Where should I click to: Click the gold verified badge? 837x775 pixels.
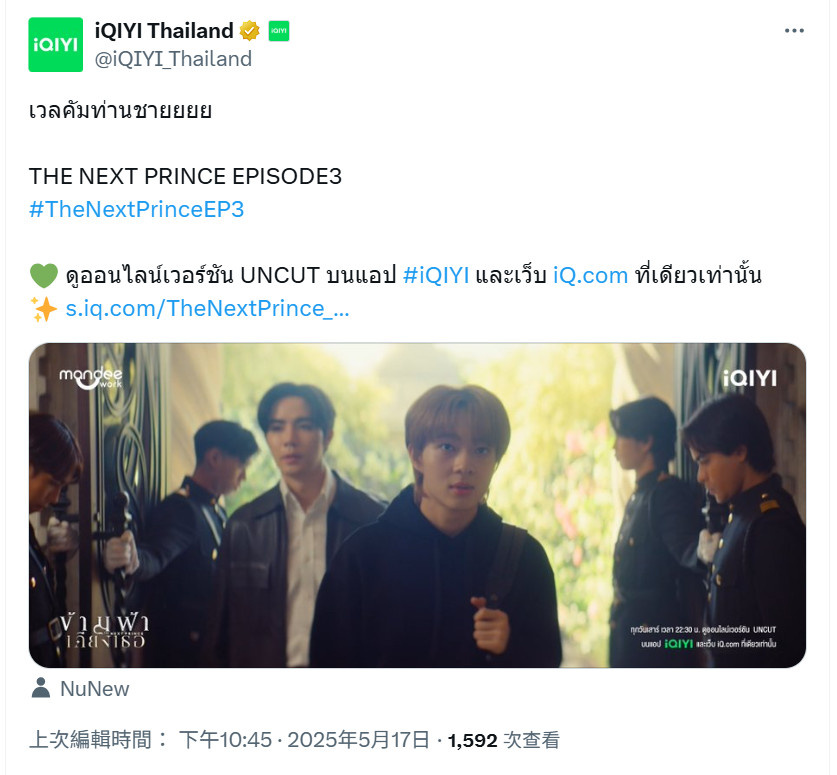pos(249,31)
